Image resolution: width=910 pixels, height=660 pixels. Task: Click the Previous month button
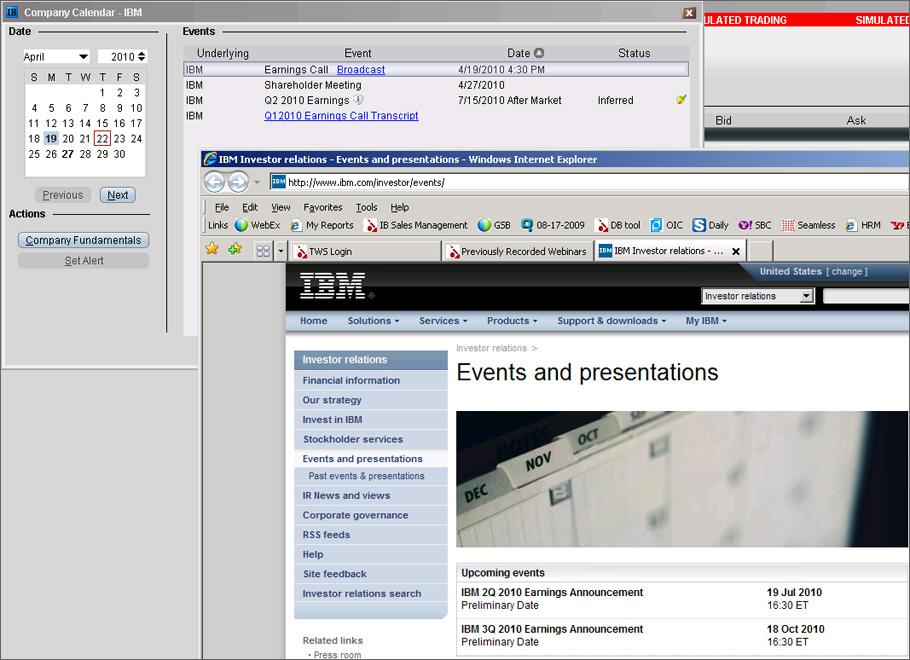coord(63,195)
